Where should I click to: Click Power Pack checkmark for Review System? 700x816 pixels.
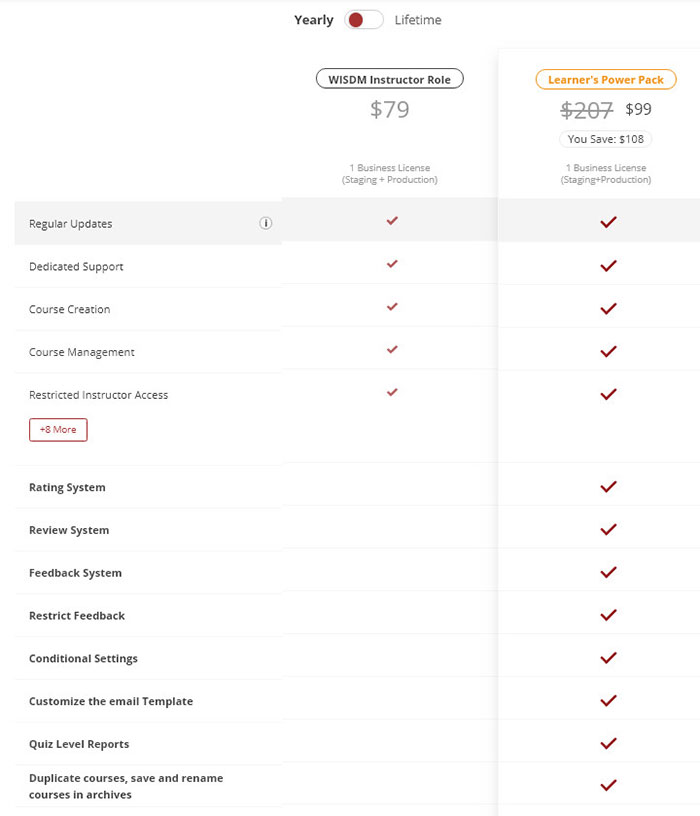608,529
